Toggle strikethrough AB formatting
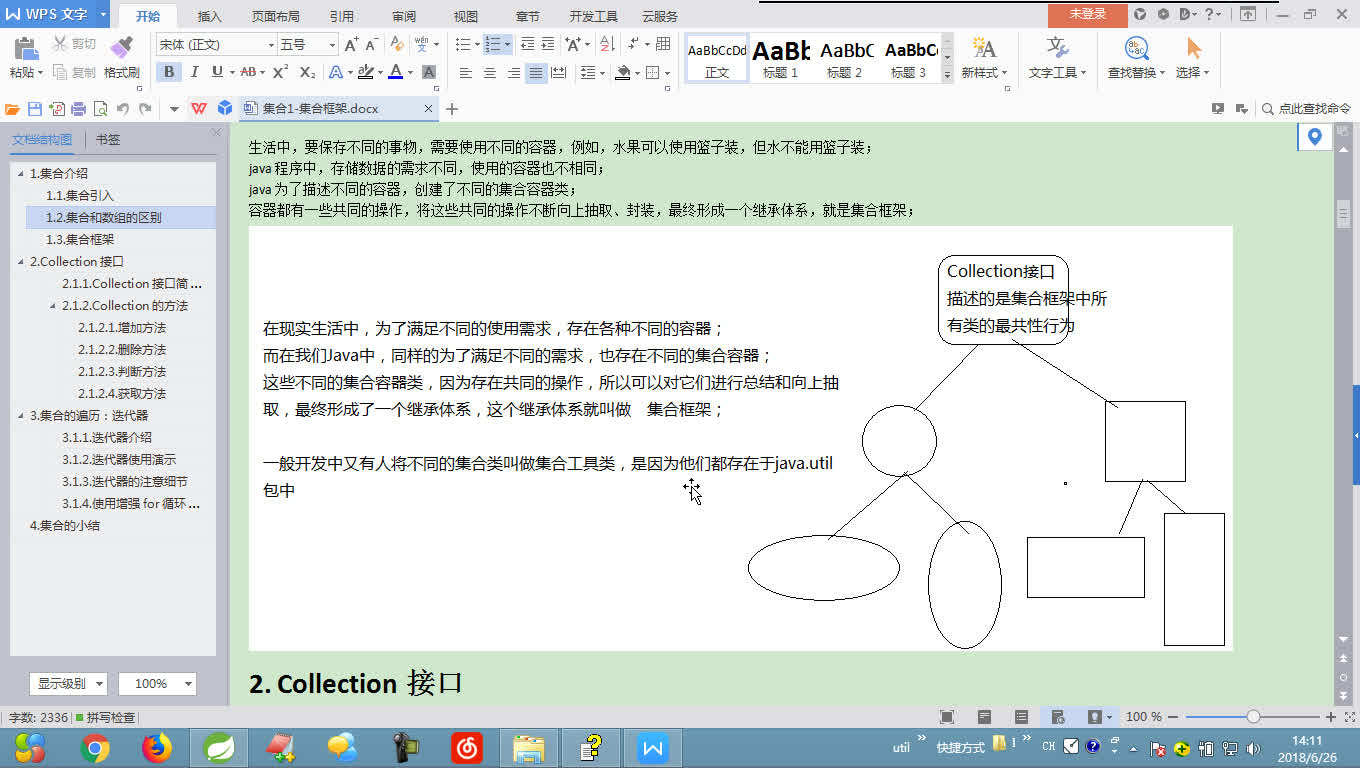Image resolution: width=1360 pixels, height=768 pixels. tap(248, 72)
